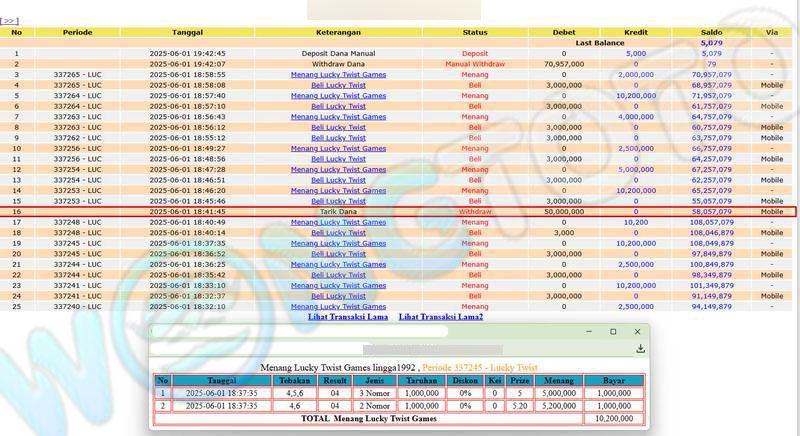The width and height of the screenshot is (800, 436).
Task: Open Menang Lucky Twist Games for periode 337245
Action: 338,243
